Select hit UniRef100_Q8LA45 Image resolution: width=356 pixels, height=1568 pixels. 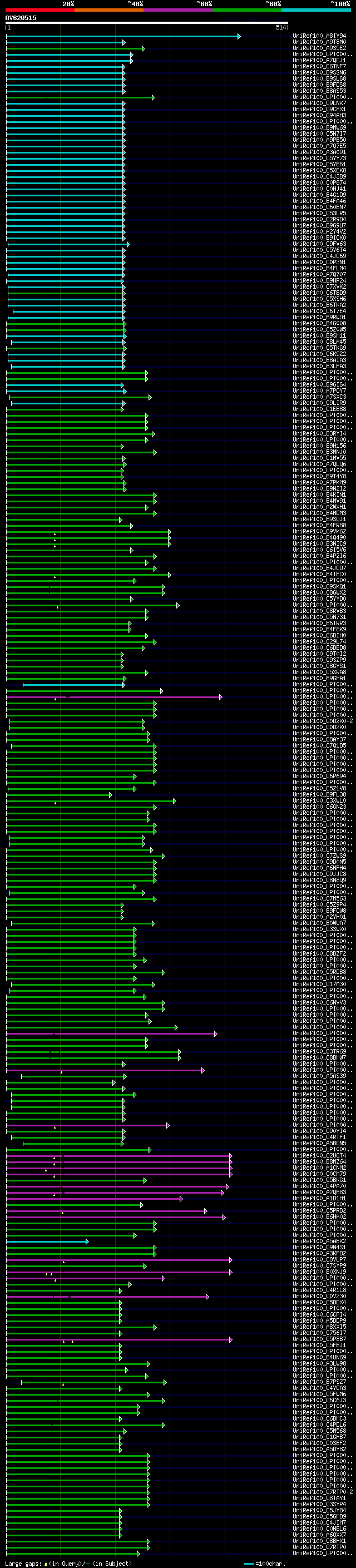(319, 342)
